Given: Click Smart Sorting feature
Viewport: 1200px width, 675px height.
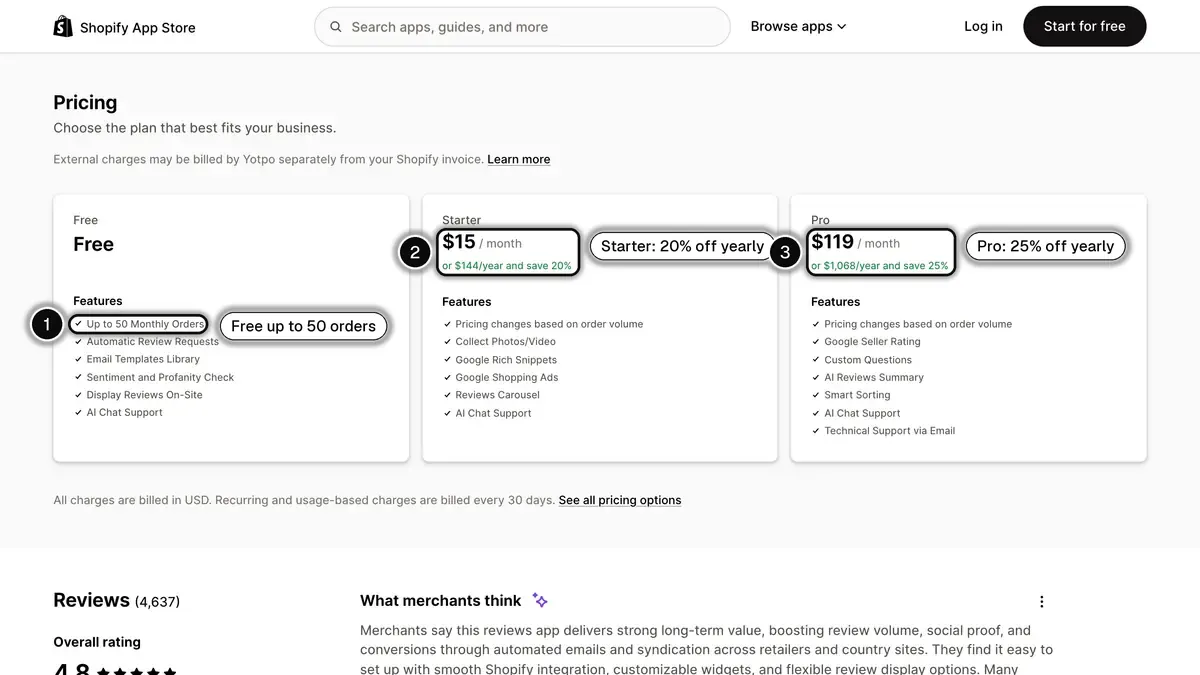Looking at the screenshot, I should pos(857,395).
